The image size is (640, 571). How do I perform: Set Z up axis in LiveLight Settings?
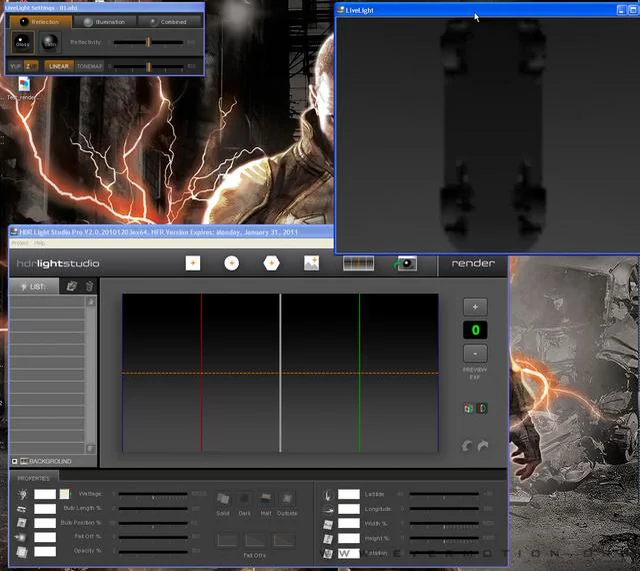tap(31, 66)
